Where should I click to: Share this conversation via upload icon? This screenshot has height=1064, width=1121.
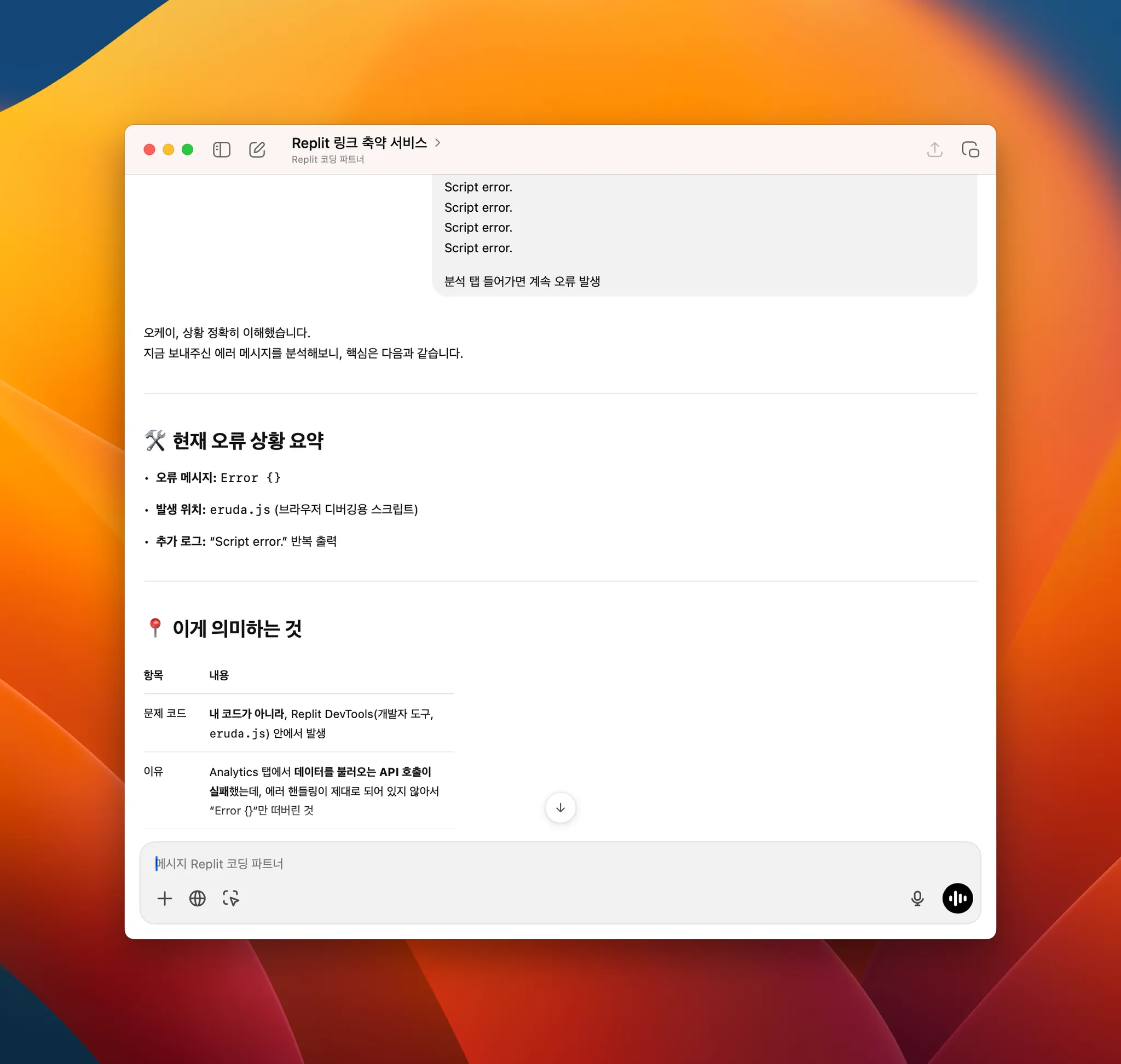934,150
